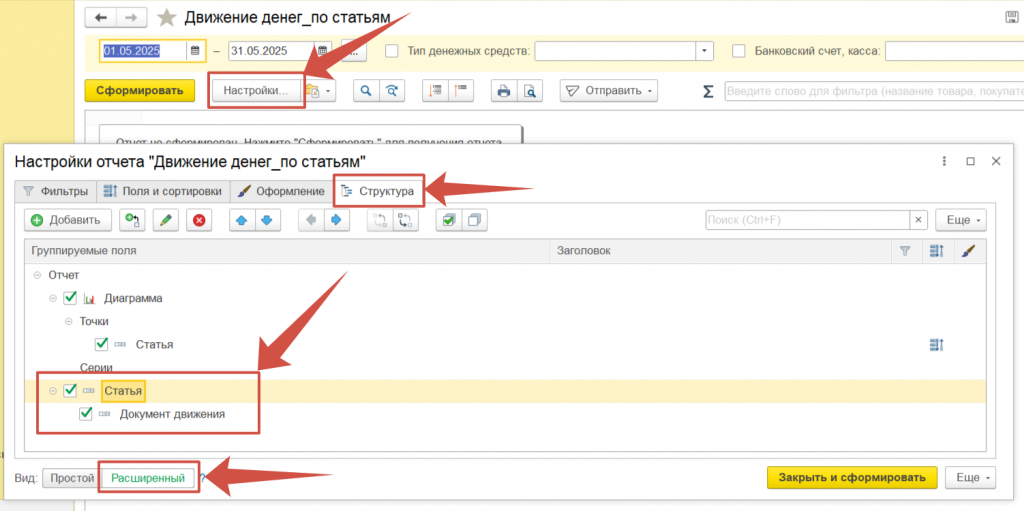Click the Поиск (Ctrl+F) search field
Image resolution: width=1024 pixels, height=511 pixels.
[807, 220]
